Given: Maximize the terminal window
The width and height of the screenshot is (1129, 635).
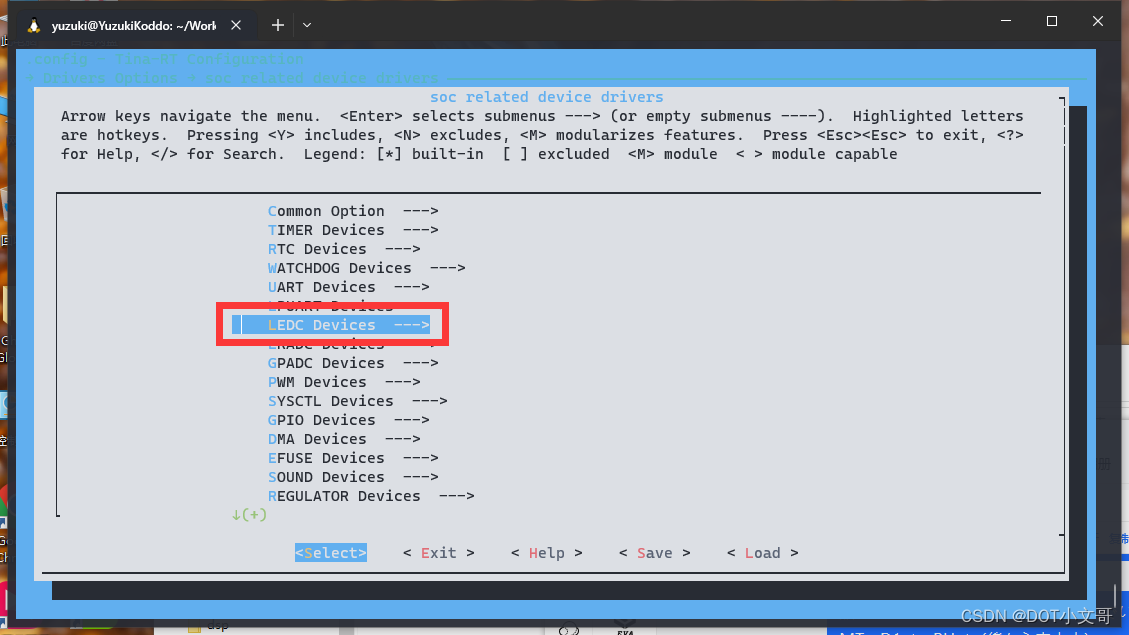Looking at the screenshot, I should pyautogui.click(x=1051, y=21).
